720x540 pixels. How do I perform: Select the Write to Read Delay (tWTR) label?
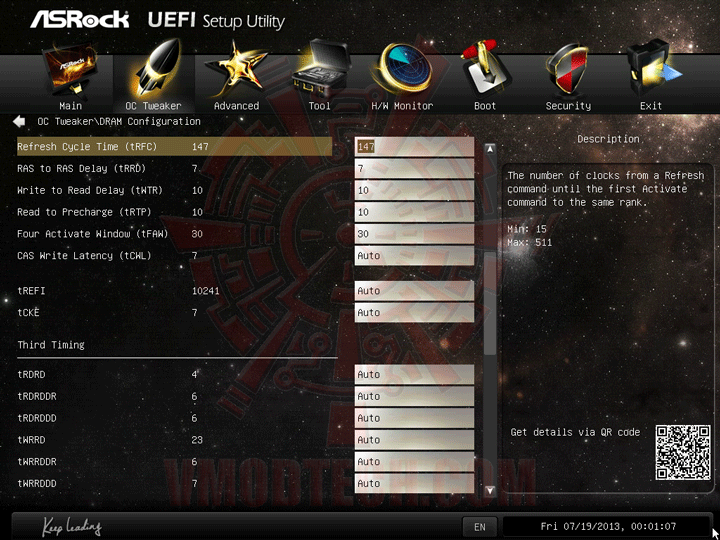[x=90, y=190]
